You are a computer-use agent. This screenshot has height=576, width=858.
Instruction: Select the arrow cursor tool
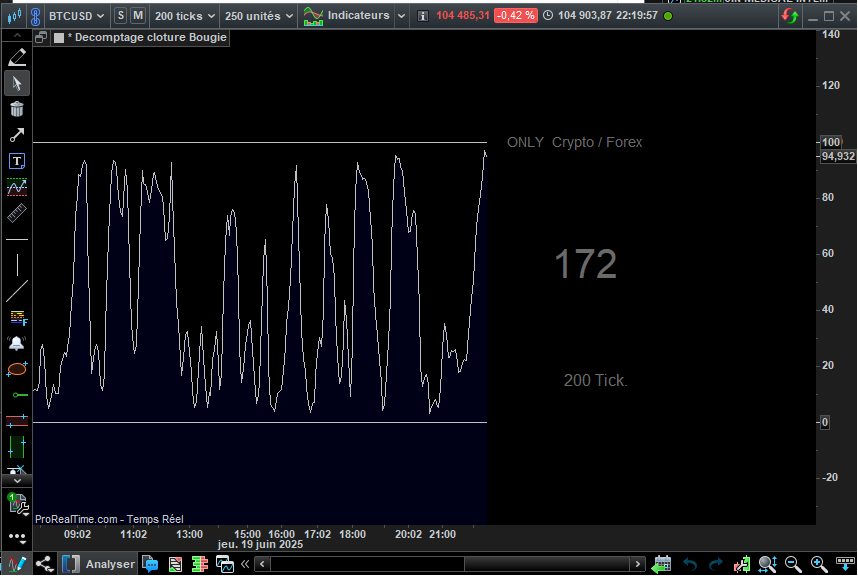coord(17,83)
